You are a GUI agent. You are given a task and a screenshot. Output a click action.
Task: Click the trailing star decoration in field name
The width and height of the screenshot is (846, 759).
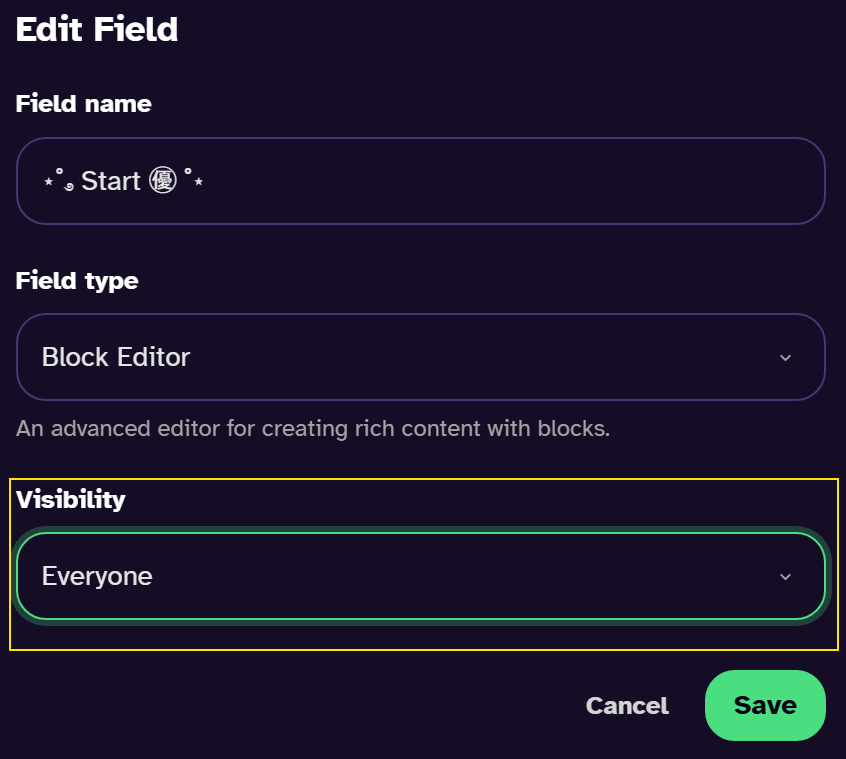[x=199, y=182]
